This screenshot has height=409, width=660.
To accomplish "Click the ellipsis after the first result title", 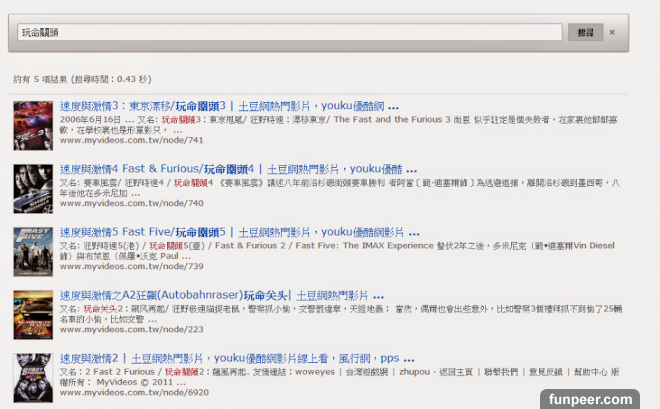I will pyautogui.click(x=393, y=107).
